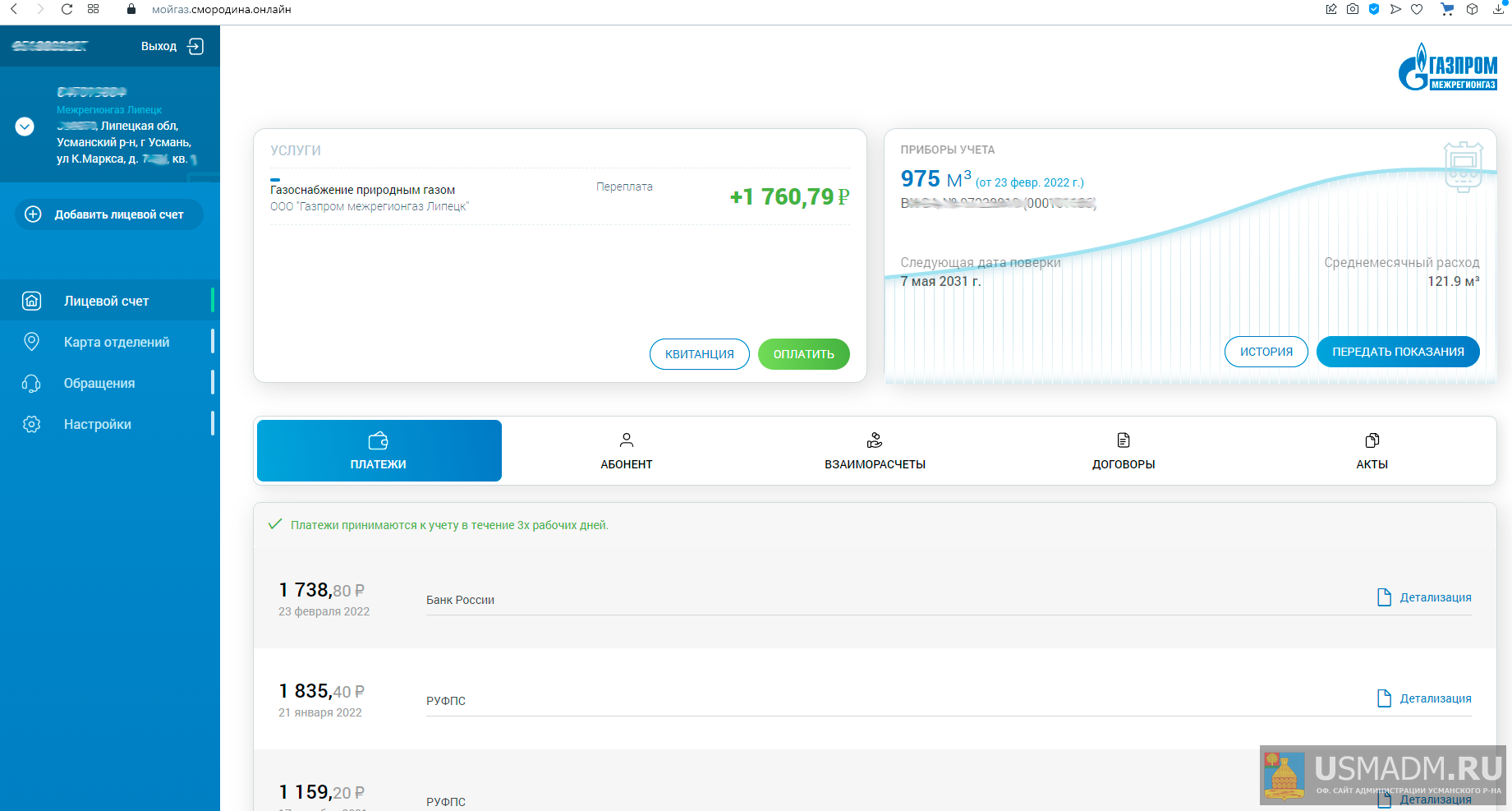Click the wallet icon on ПЛАТЕЖИ tab

(x=379, y=441)
